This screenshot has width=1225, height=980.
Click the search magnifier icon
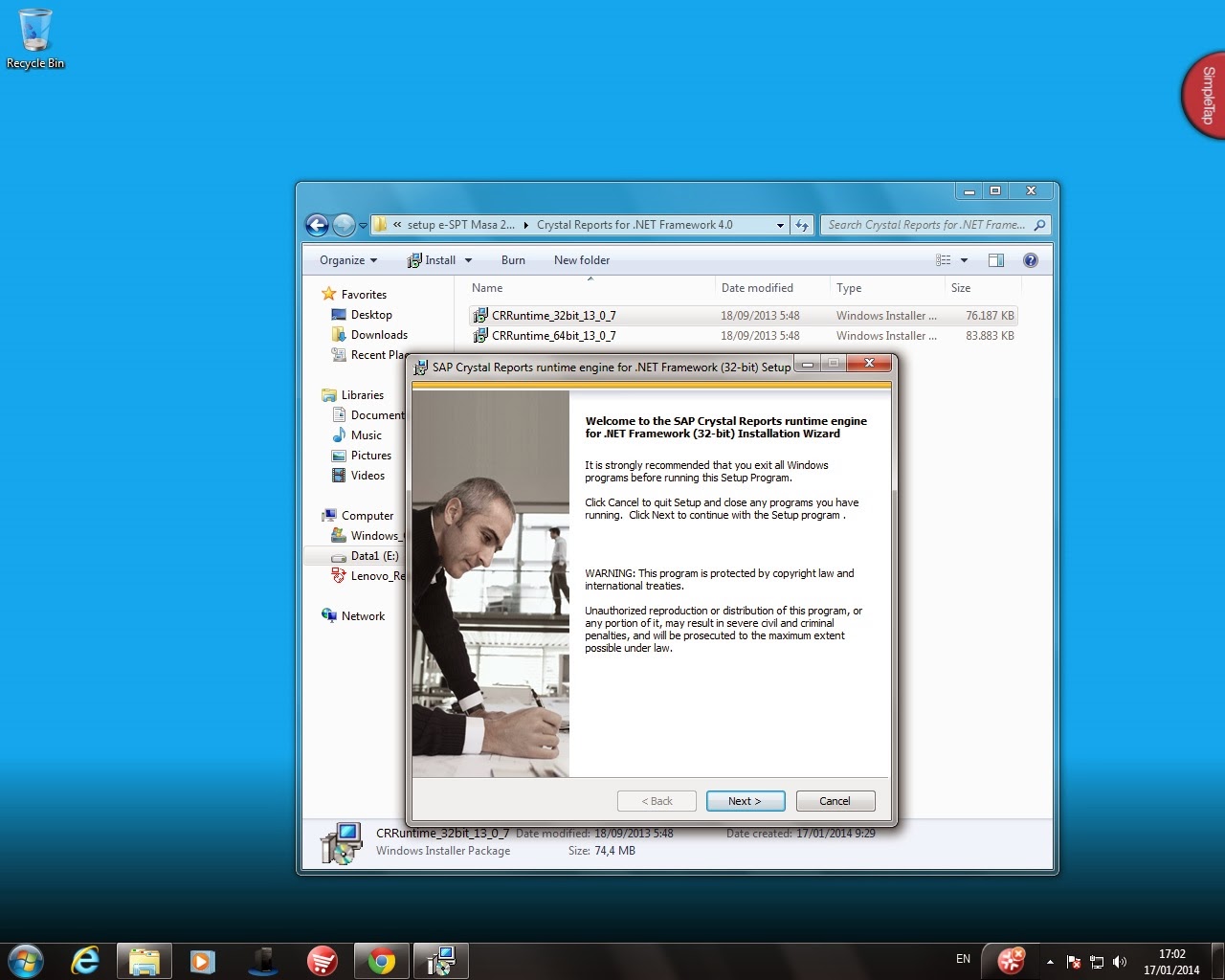(x=1039, y=225)
